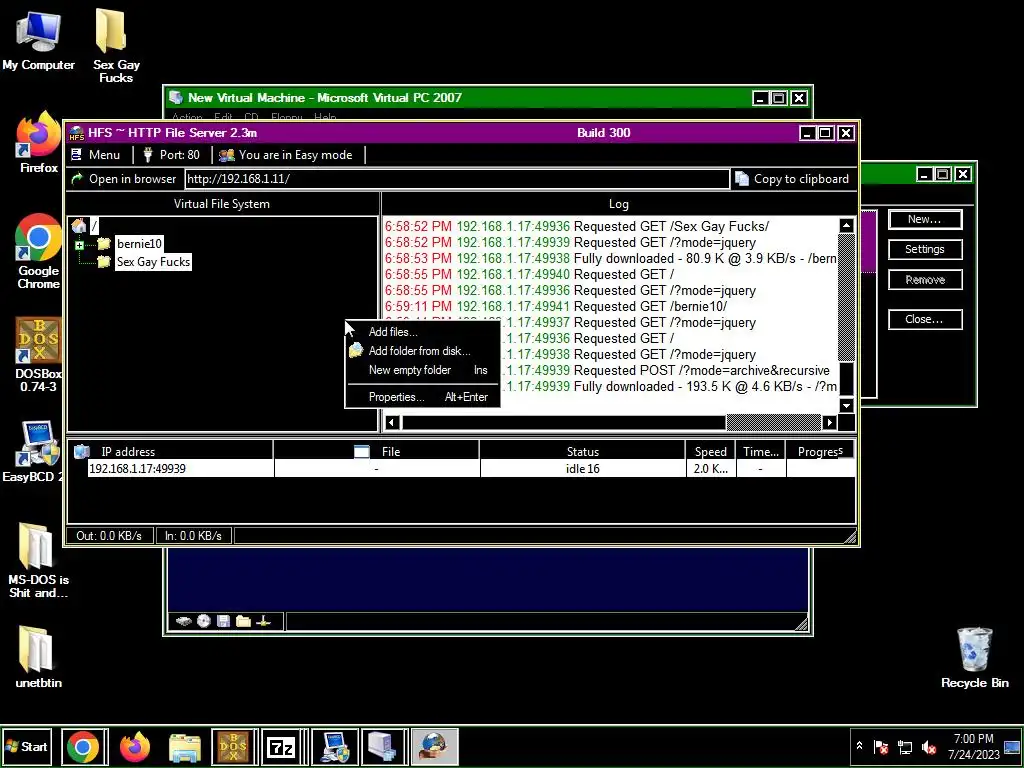Click the log's left scroll arrow

(392, 423)
